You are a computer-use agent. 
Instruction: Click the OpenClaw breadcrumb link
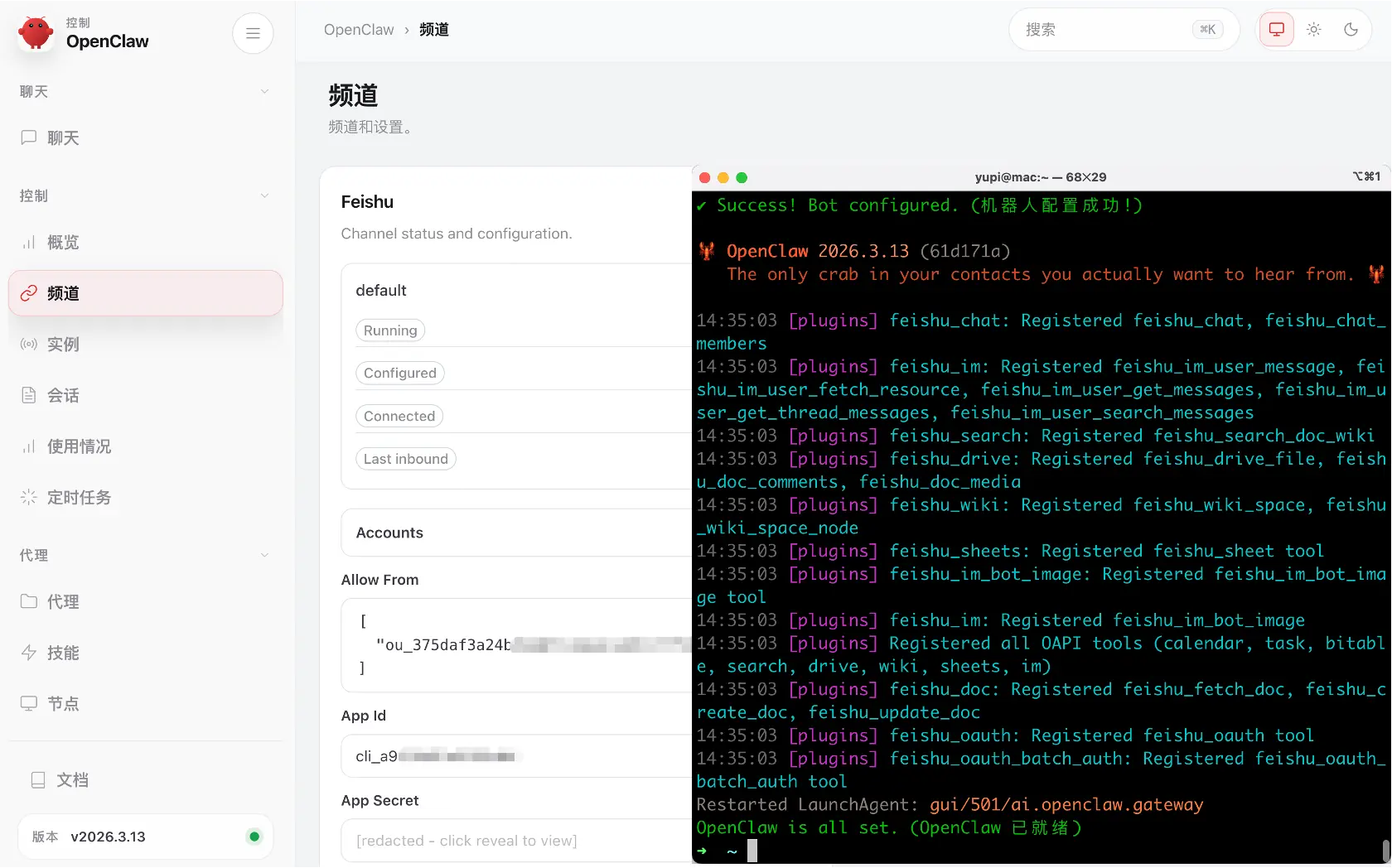click(359, 30)
